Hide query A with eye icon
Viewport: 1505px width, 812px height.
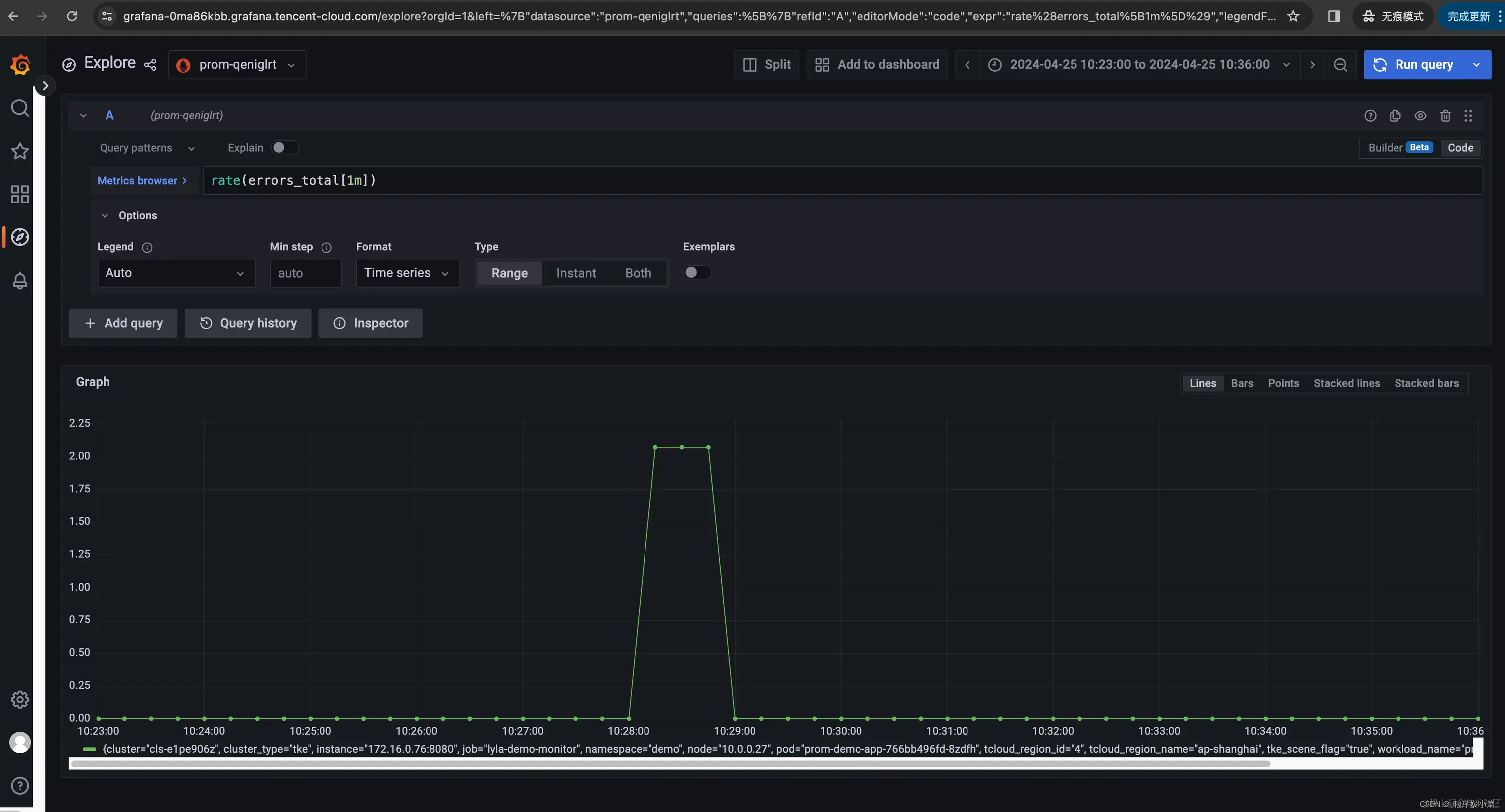coord(1420,115)
